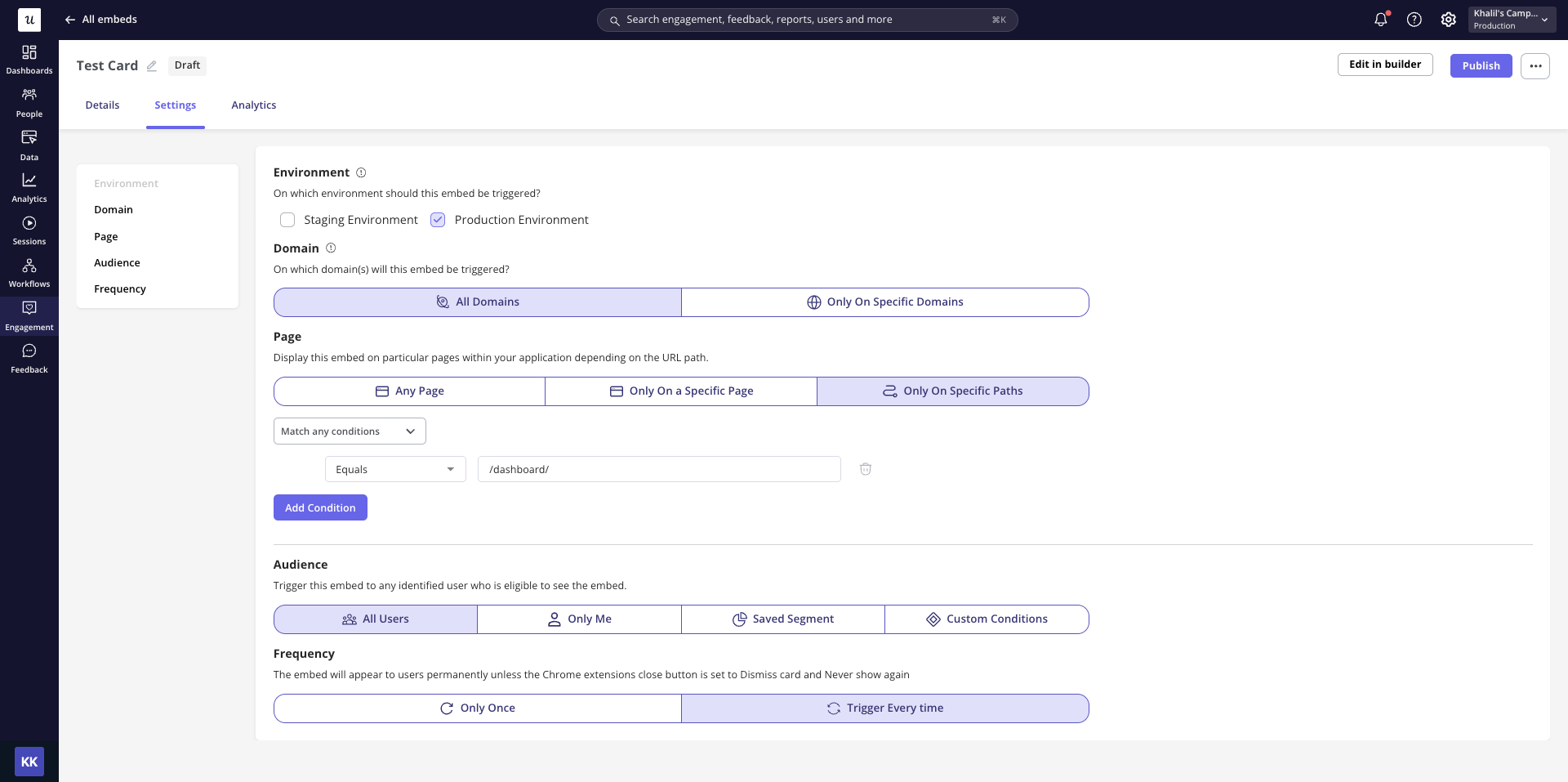Open Dashboards in the sidebar
1568x782 pixels.
(x=29, y=60)
